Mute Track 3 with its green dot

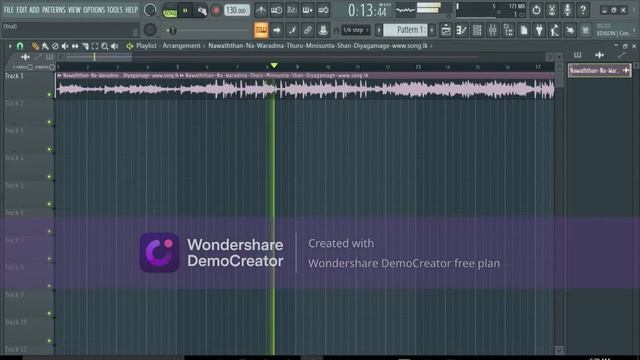pos(49,149)
